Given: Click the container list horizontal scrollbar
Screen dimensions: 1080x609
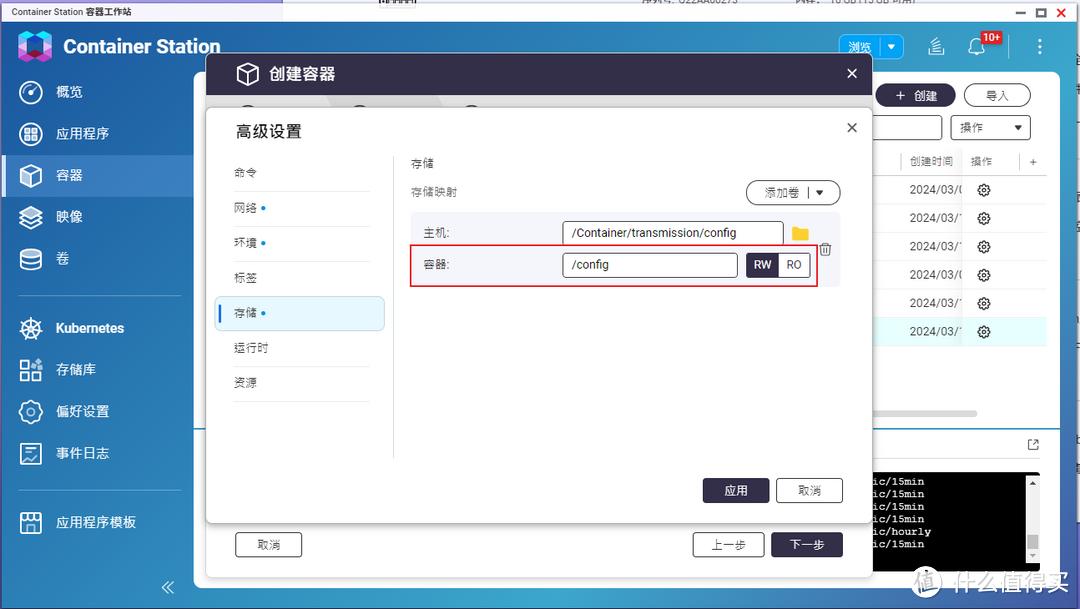Looking at the screenshot, I should [x=925, y=414].
